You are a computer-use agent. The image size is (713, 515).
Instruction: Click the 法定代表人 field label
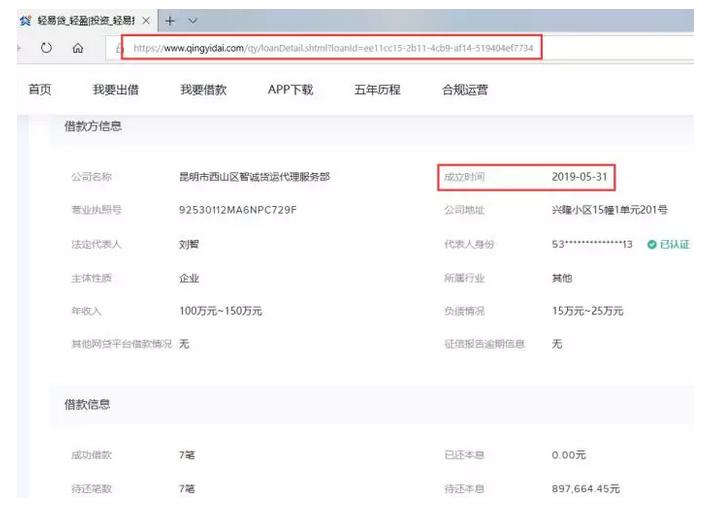(x=96, y=245)
